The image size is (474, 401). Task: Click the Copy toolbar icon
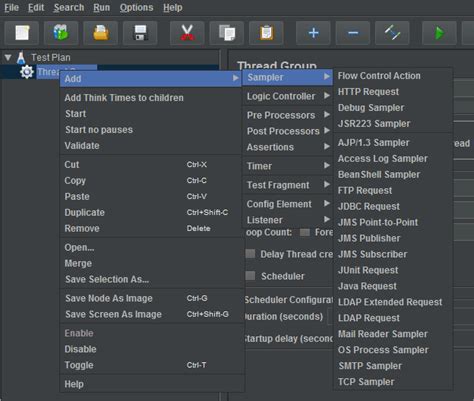click(227, 33)
